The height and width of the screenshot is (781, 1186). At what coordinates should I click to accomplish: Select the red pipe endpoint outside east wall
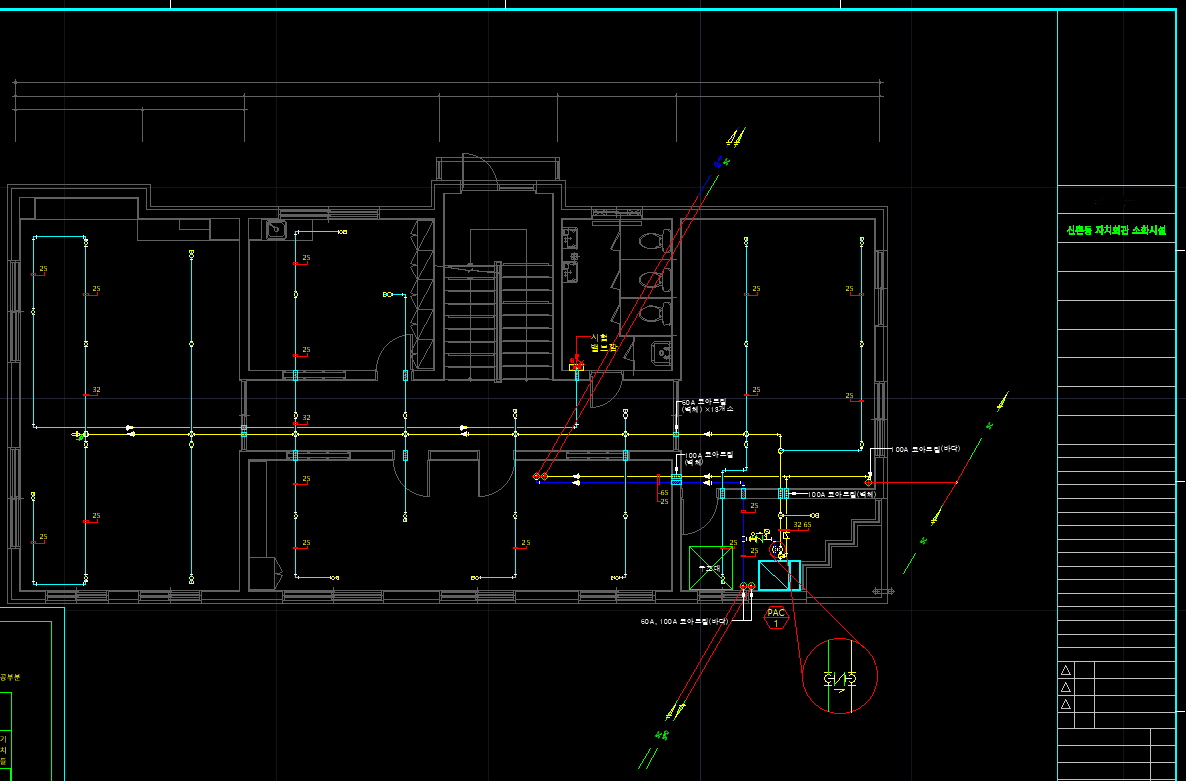(957, 483)
